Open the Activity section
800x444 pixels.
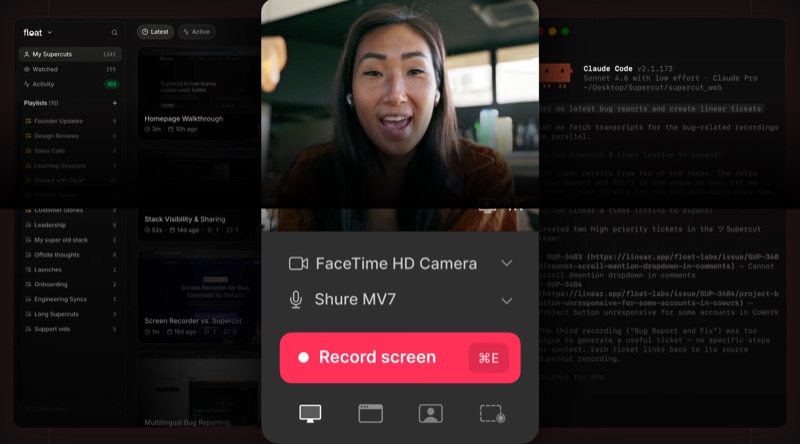click(70, 84)
